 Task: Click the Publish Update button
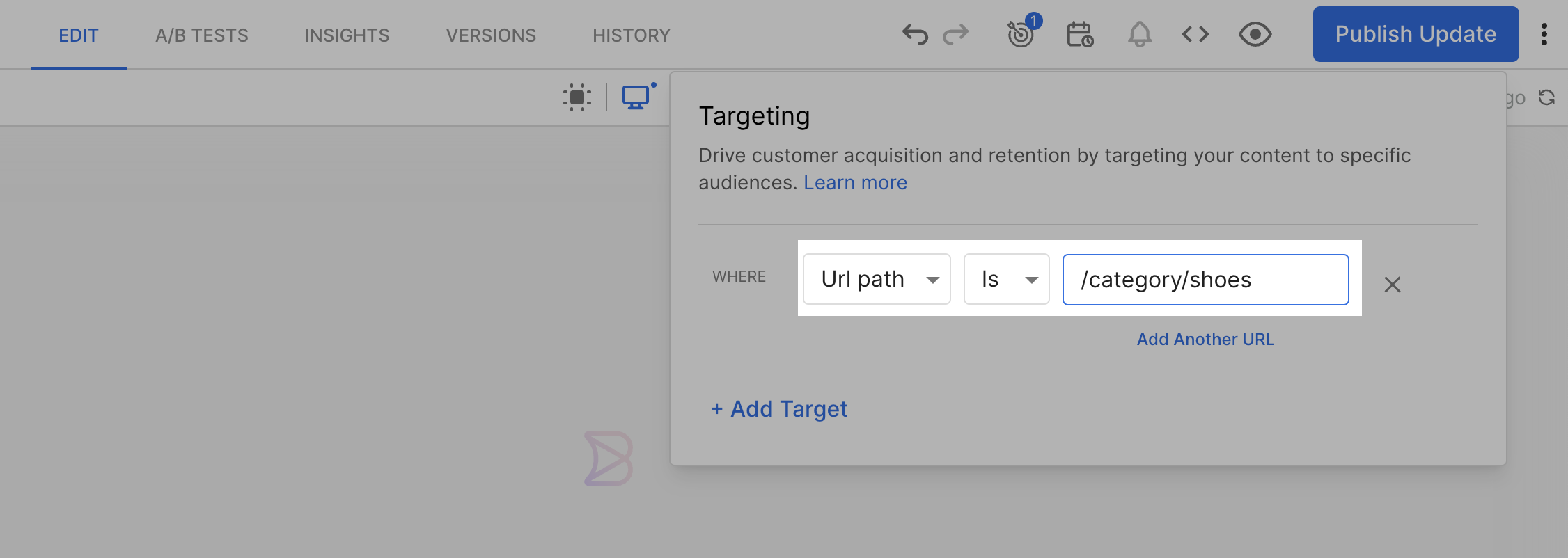[x=1416, y=34]
